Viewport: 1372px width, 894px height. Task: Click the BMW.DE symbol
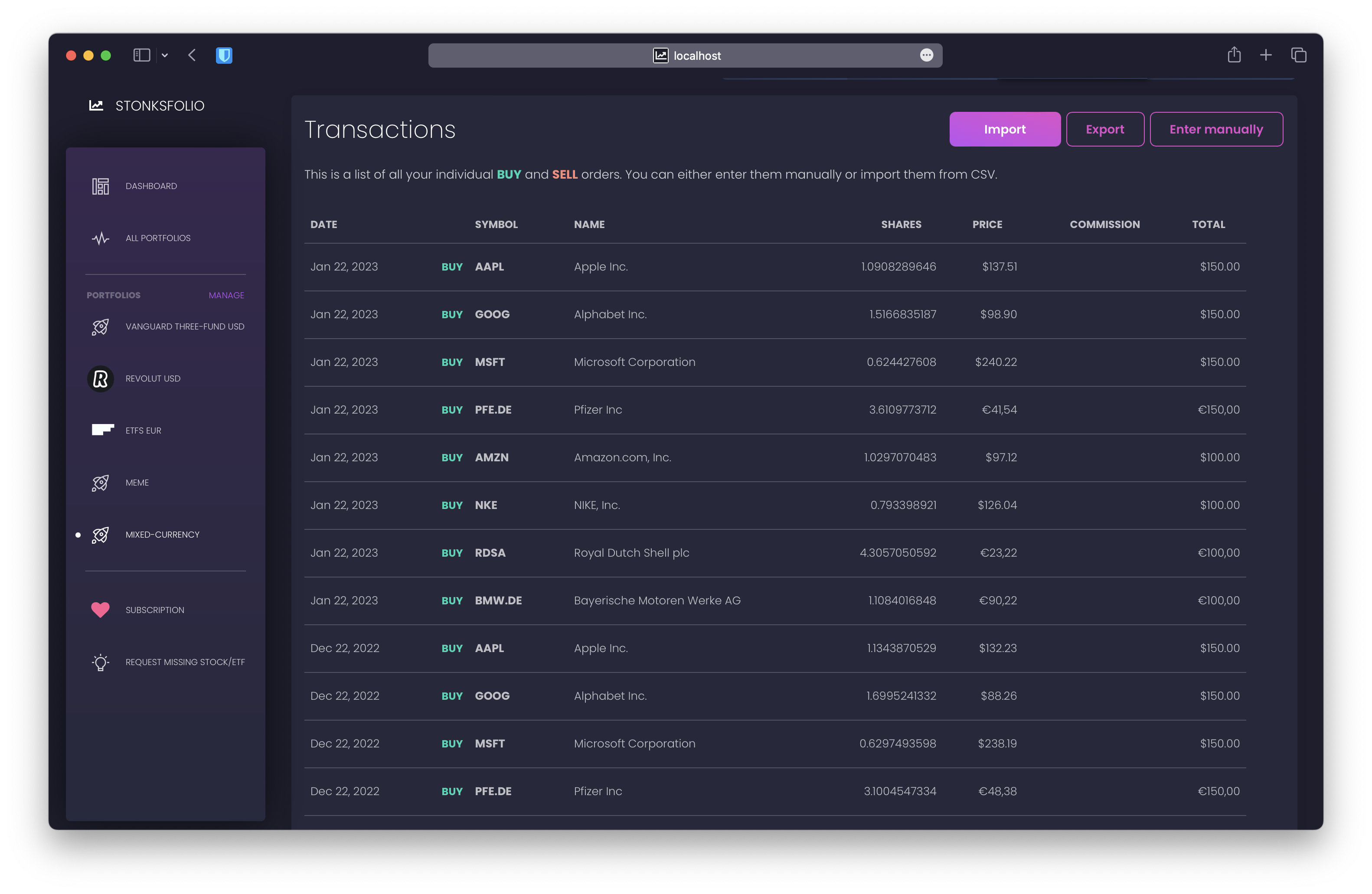pos(498,600)
